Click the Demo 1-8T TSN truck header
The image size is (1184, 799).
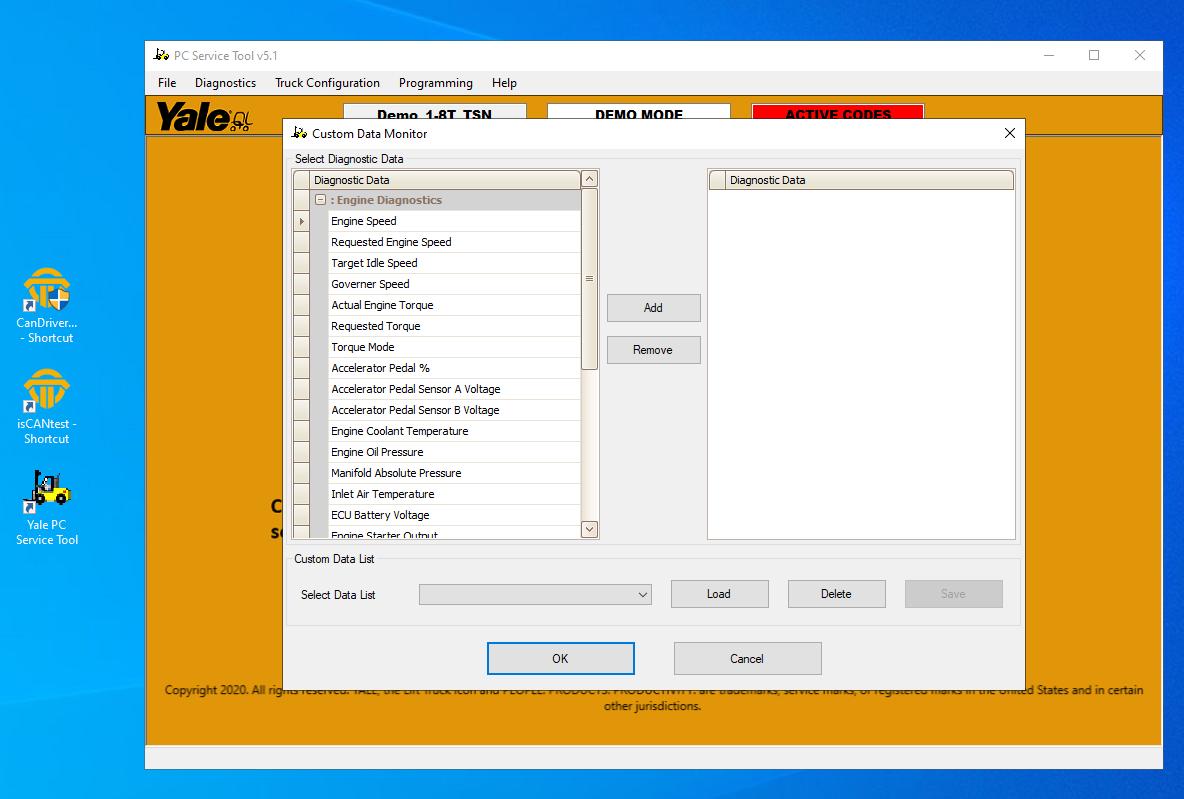[434, 114]
